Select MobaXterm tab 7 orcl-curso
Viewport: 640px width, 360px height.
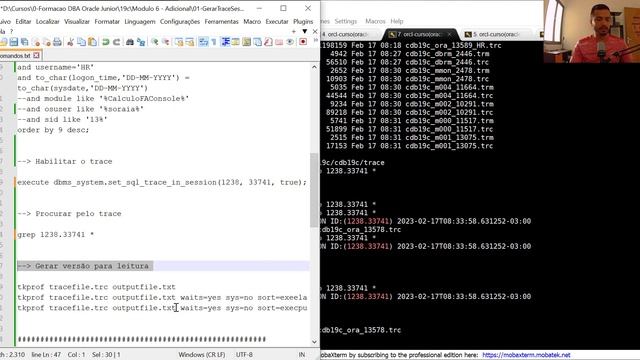tap(419, 34)
